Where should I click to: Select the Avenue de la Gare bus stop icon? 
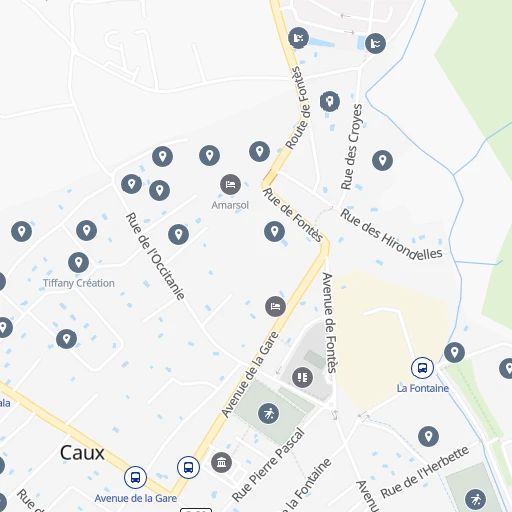135,477
